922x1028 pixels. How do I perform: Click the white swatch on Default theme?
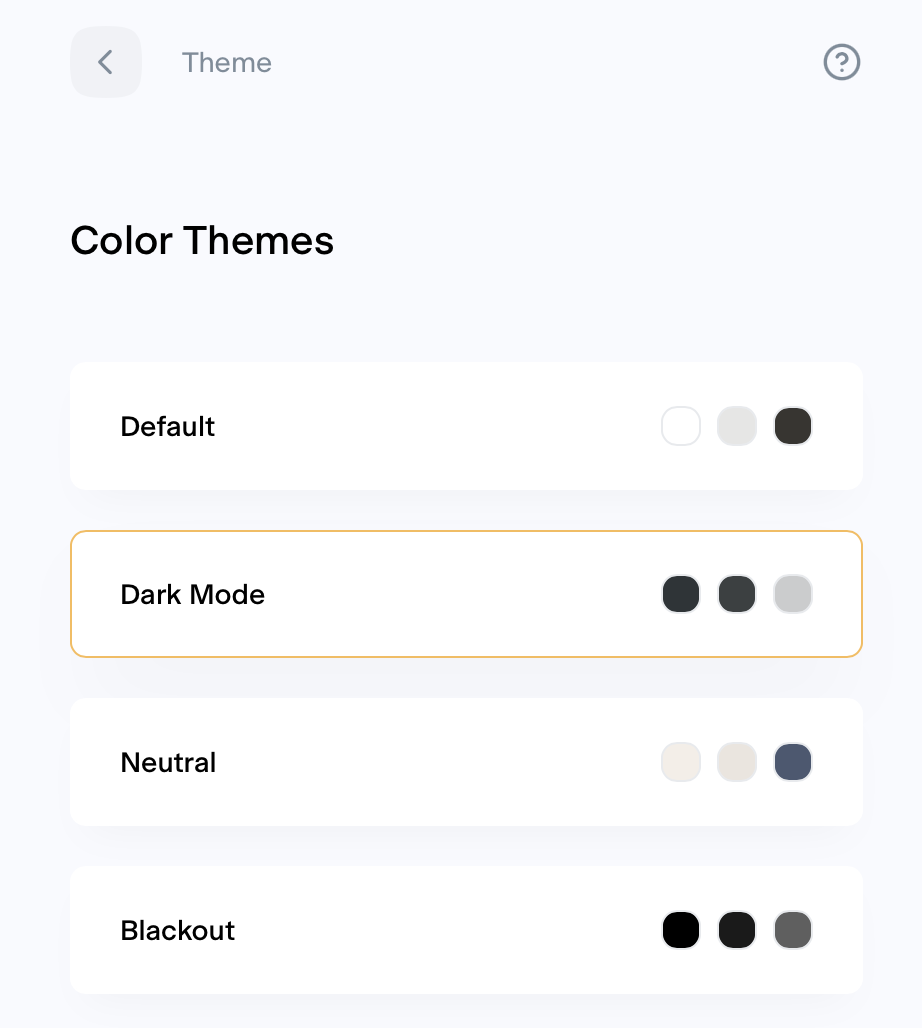click(681, 426)
